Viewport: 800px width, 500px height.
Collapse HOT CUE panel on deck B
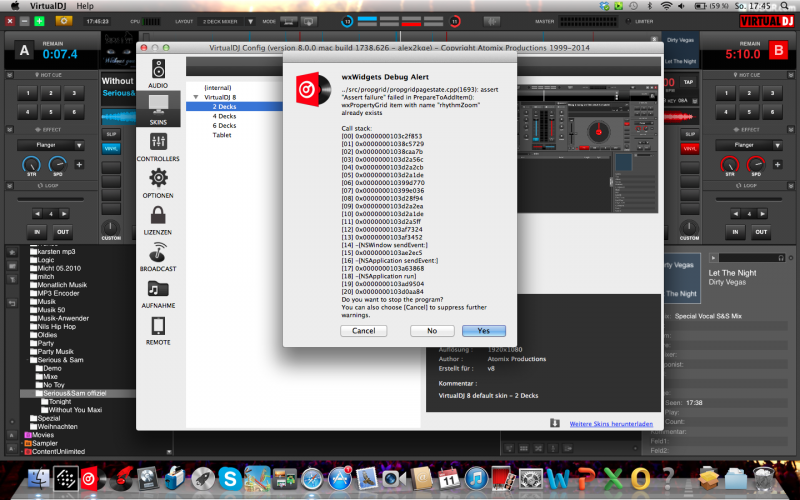[791, 75]
